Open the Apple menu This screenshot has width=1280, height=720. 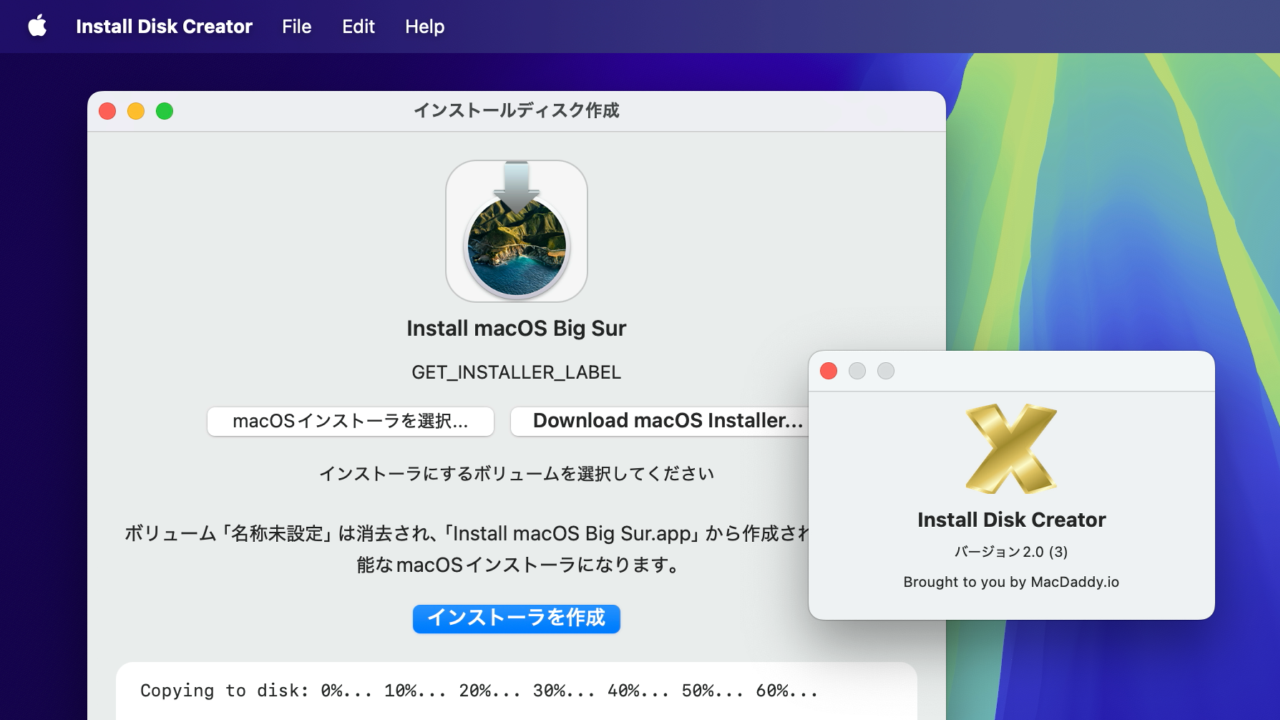(37, 26)
